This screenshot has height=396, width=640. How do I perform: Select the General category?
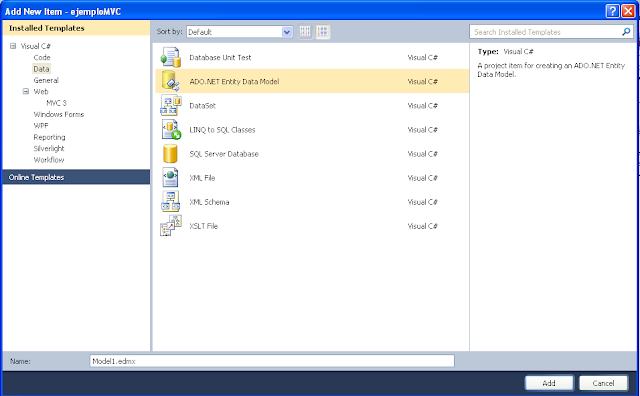click(x=46, y=80)
